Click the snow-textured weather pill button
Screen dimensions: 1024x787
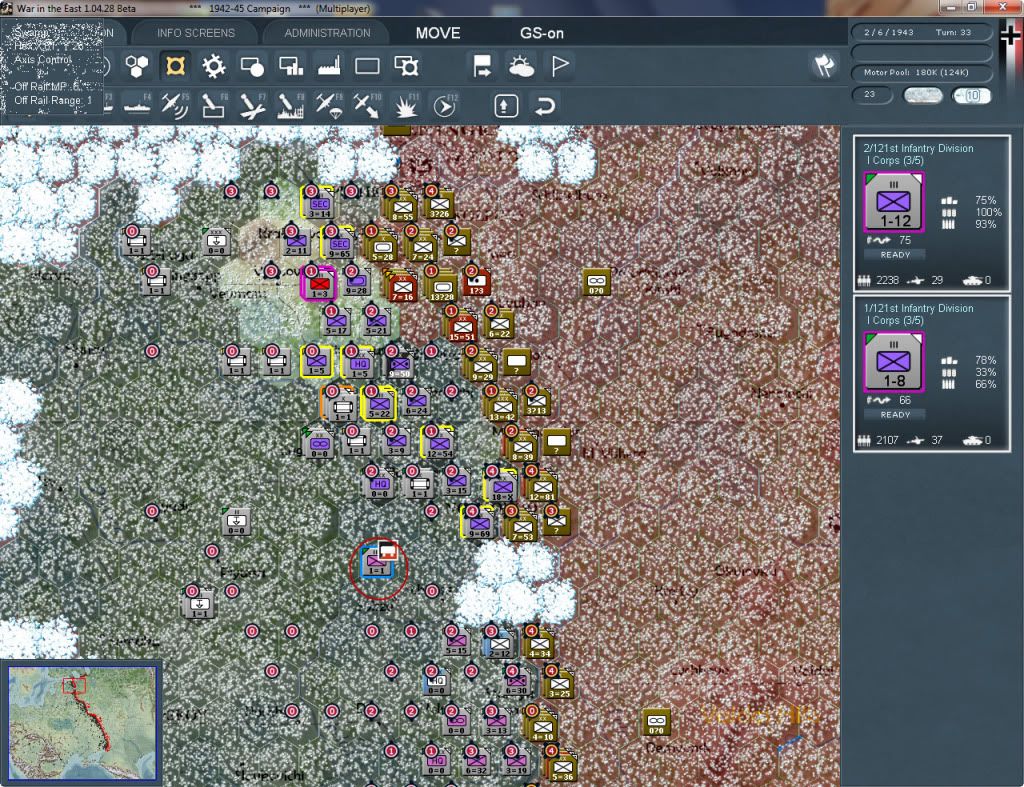coord(922,95)
